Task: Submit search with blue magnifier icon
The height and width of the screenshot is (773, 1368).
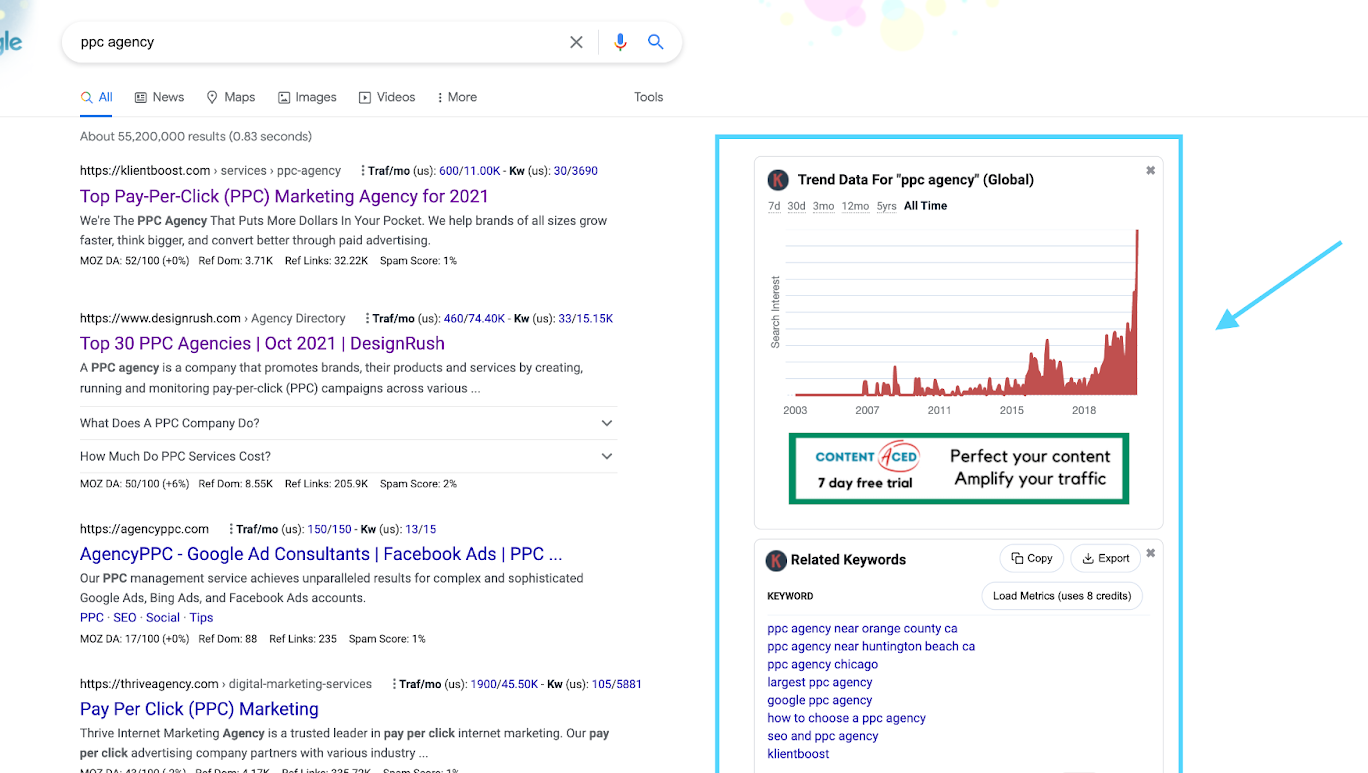Action: (656, 42)
